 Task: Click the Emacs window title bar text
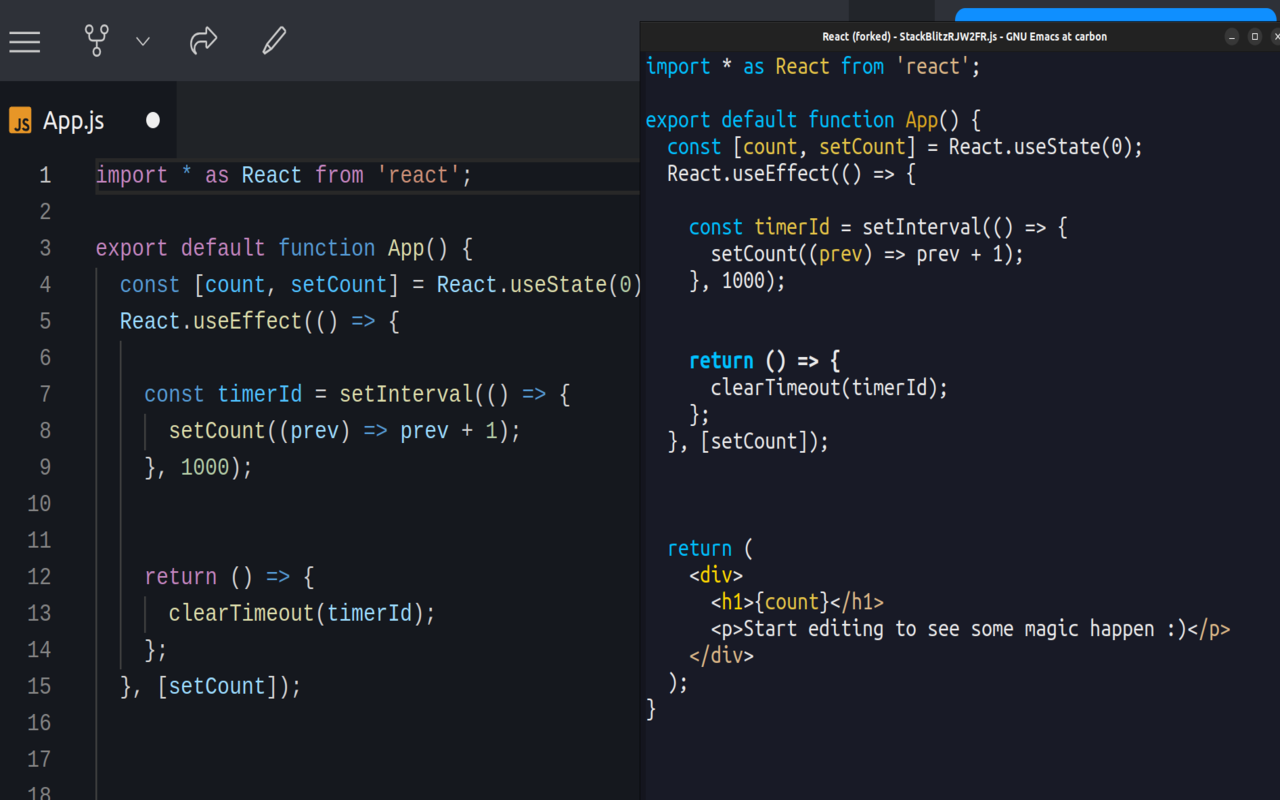[964, 37]
